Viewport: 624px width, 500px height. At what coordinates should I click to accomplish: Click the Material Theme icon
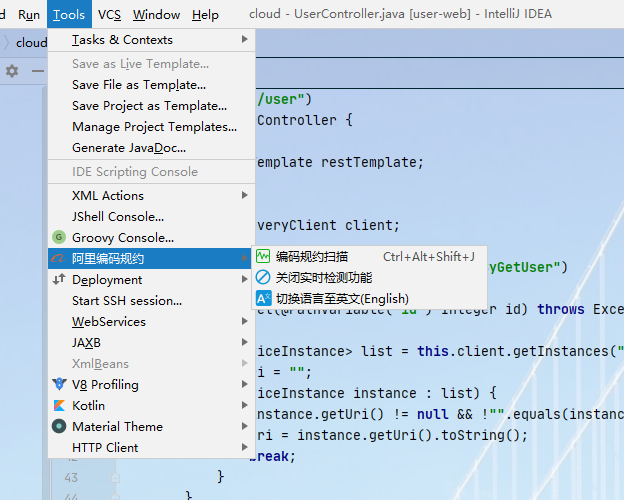[x=59, y=427]
